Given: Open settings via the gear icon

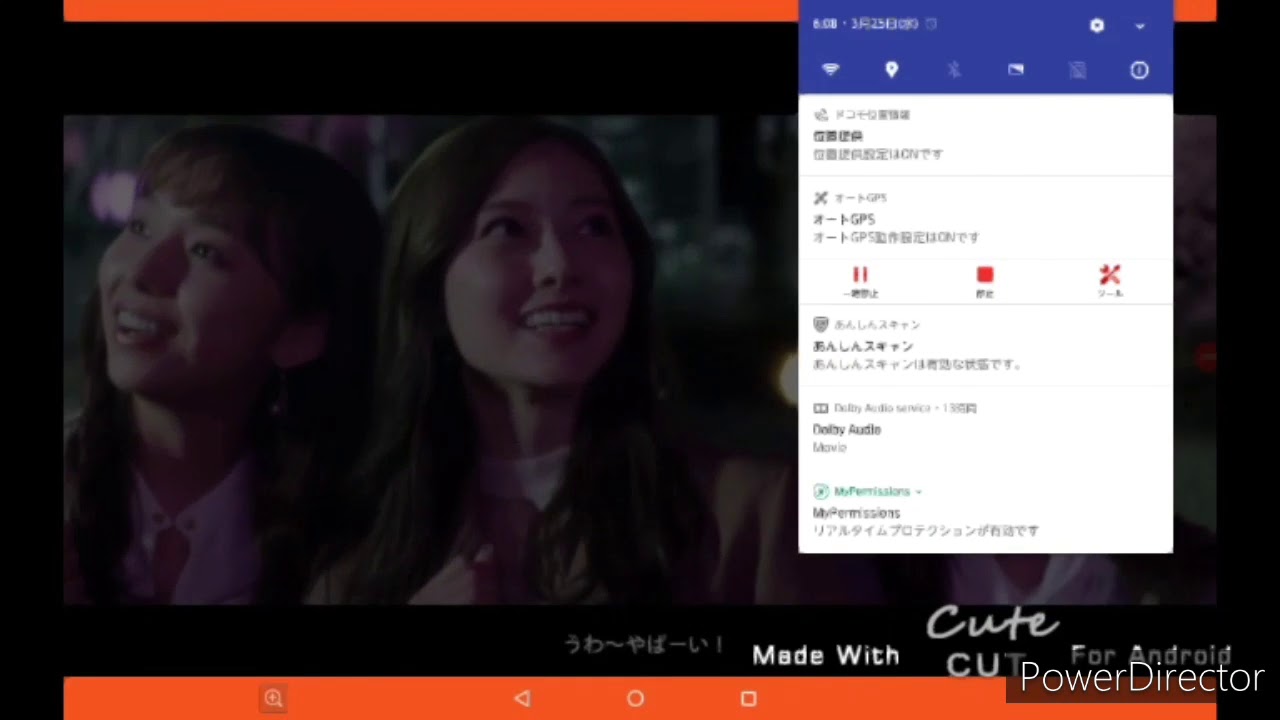Looking at the screenshot, I should [1097, 26].
